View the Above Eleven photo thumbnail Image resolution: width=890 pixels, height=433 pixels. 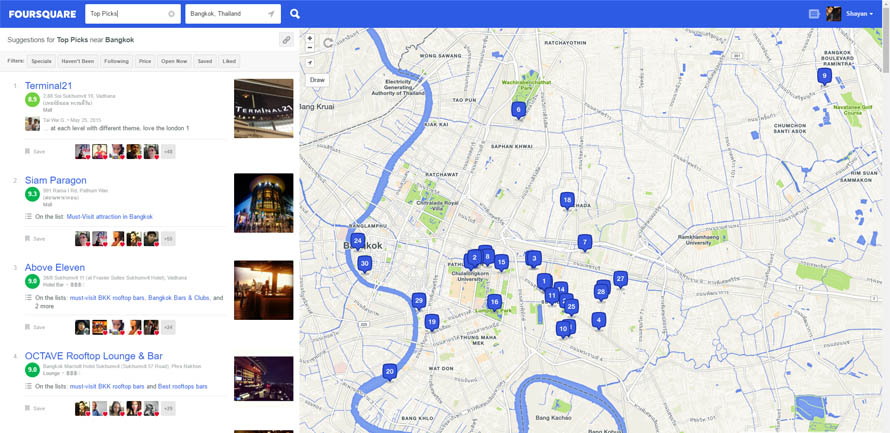(x=264, y=290)
